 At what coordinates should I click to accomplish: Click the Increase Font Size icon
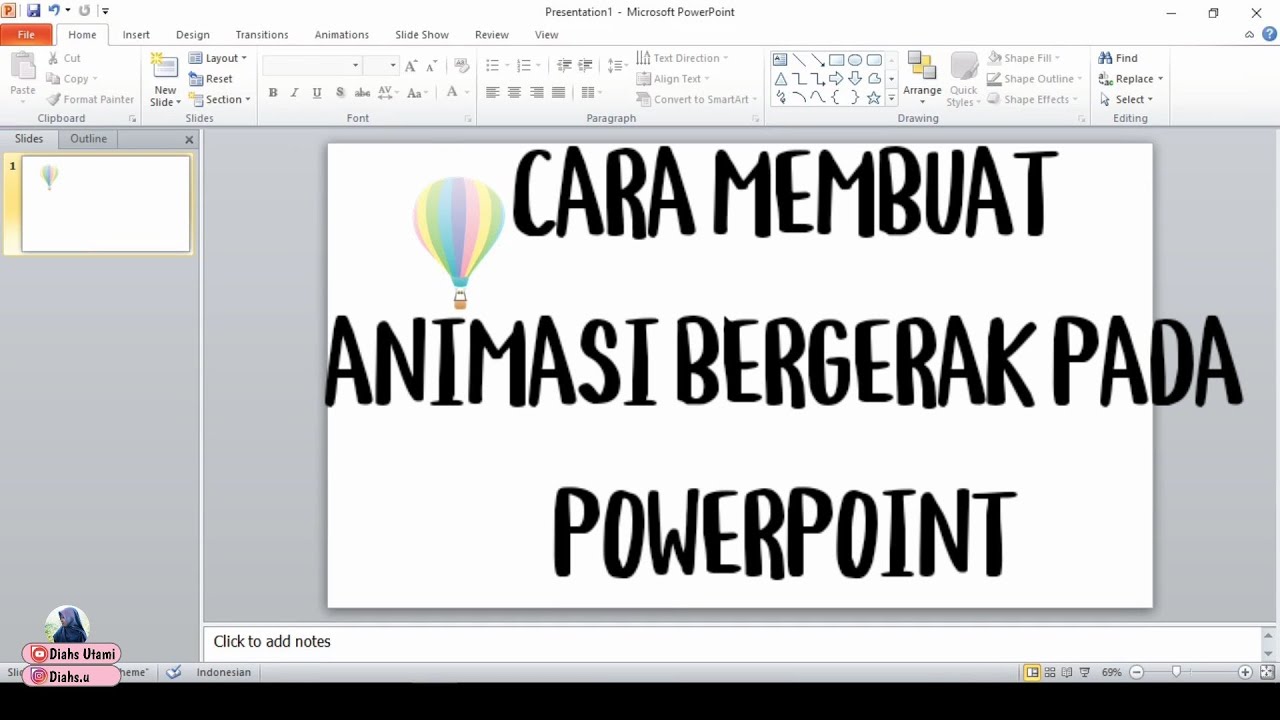click(411, 66)
